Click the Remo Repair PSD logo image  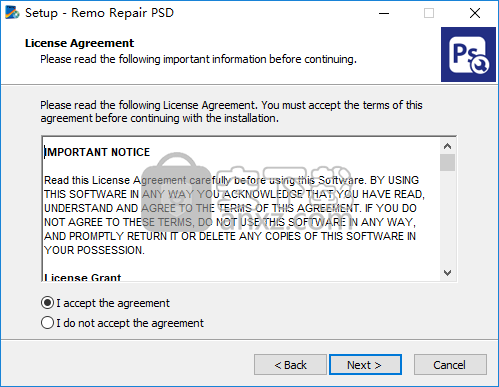pos(468,55)
